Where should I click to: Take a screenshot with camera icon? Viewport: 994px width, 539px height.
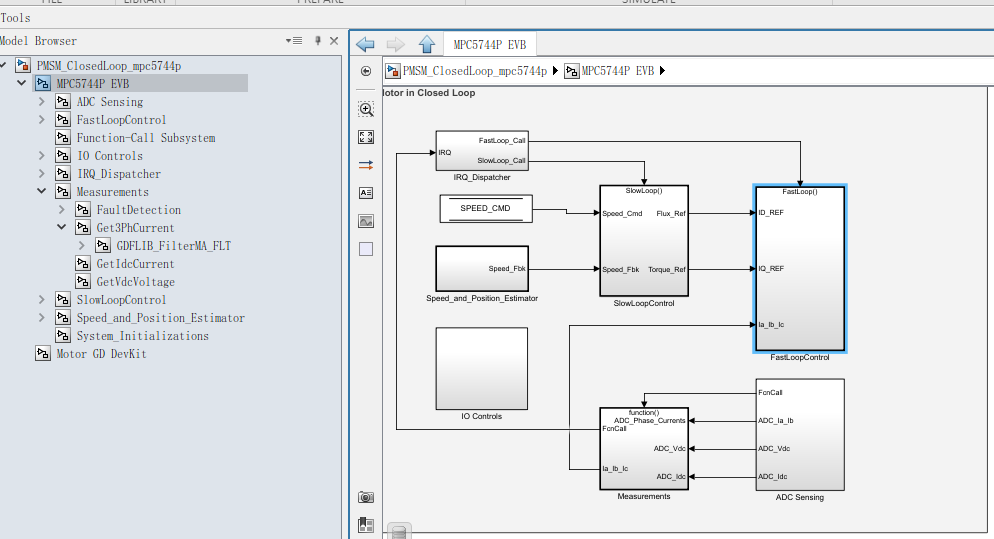tap(366, 497)
